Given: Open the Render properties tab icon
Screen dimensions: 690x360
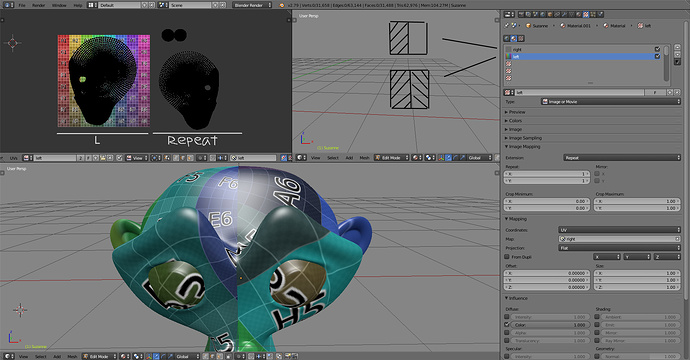Looking at the screenshot, I should (521, 14).
